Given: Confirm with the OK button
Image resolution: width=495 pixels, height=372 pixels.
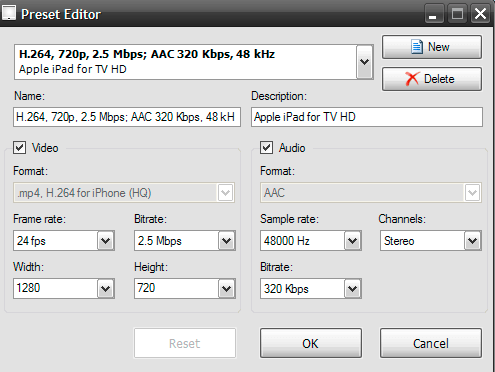Looking at the screenshot, I should 311,343.
